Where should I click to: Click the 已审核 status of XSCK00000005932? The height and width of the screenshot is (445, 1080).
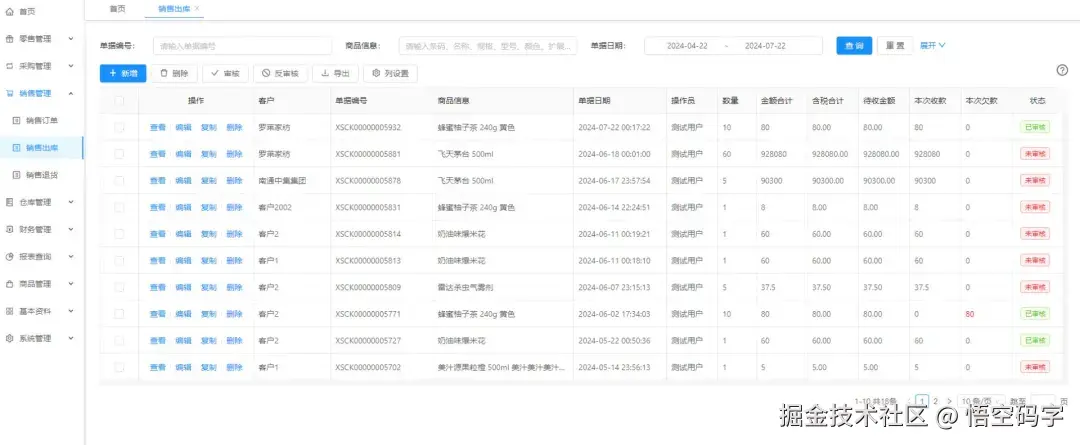(x=1035, y=127)
